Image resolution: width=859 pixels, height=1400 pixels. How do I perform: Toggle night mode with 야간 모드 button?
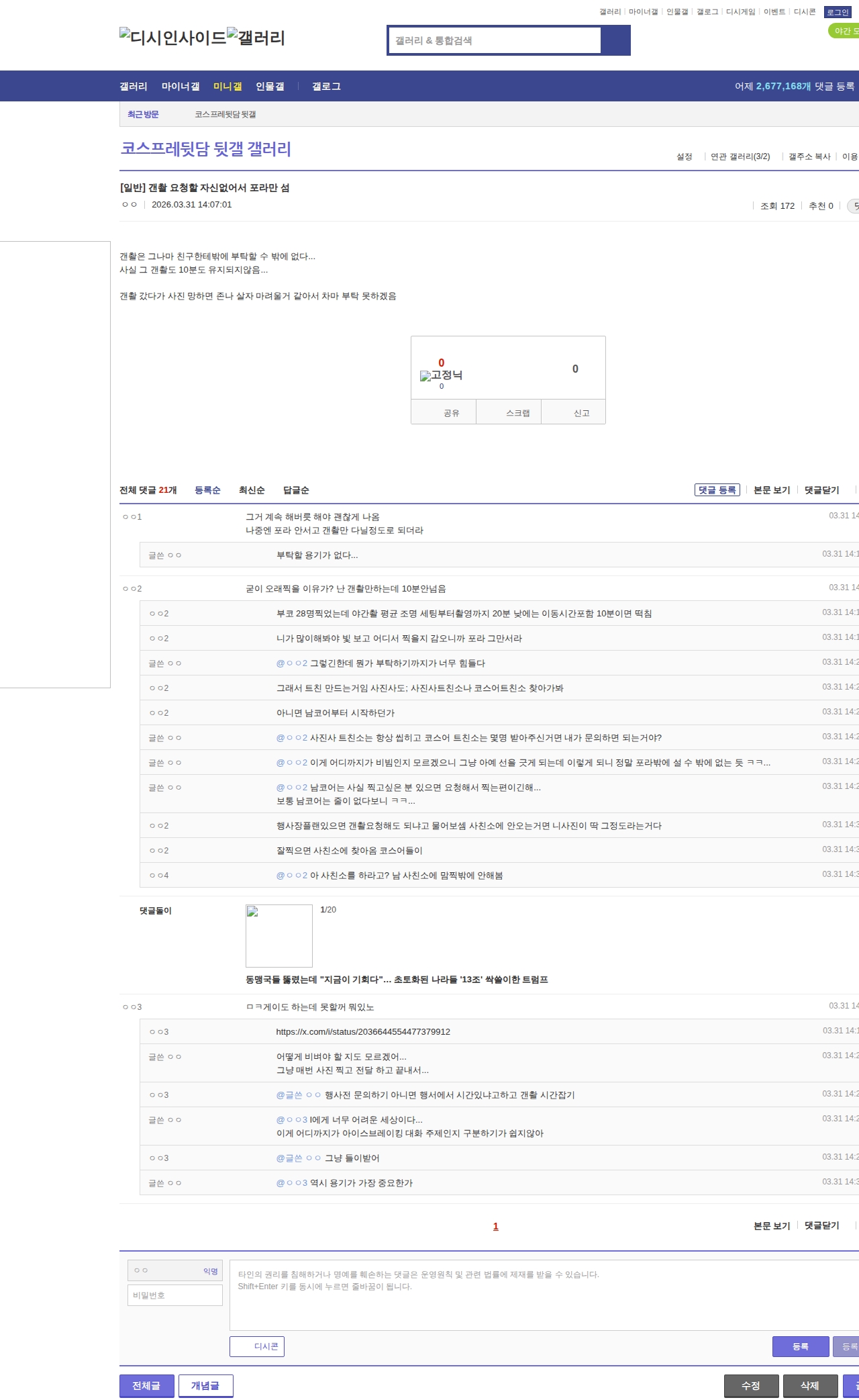click(x=845, y=31)
